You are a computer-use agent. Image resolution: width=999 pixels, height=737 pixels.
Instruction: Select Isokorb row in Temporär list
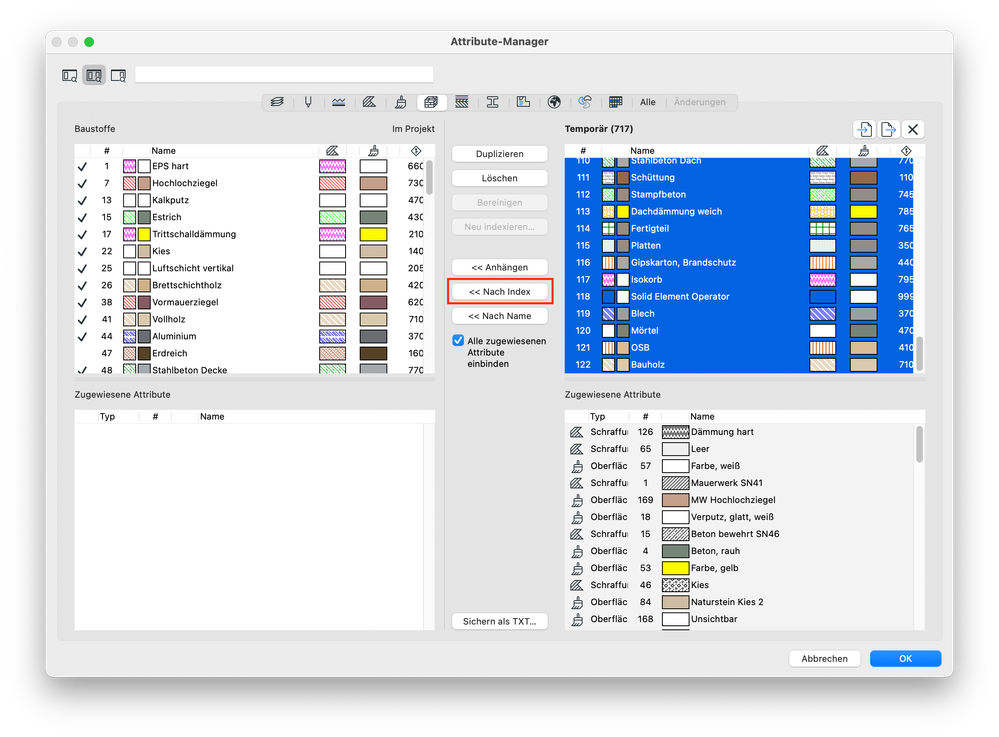739,280
